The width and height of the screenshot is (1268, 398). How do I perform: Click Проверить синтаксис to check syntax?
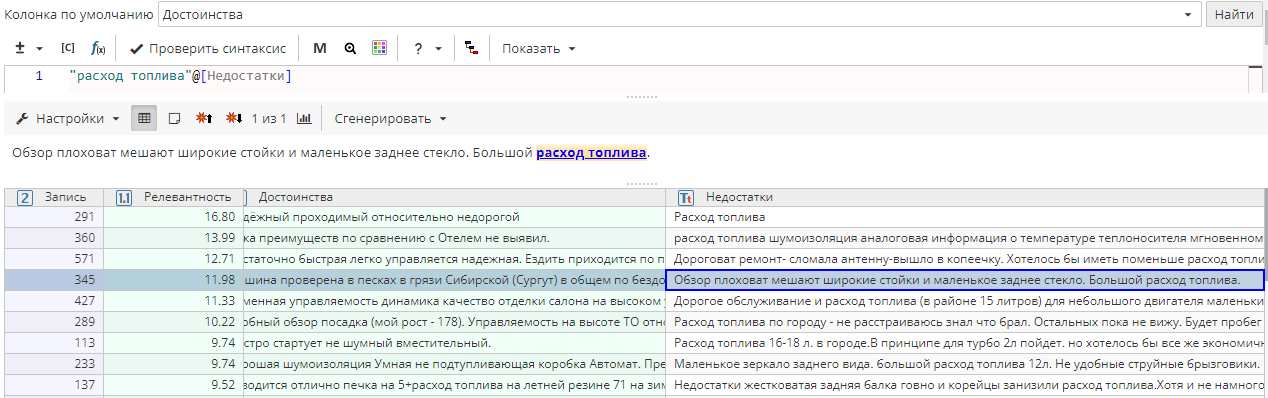pyautogui.click(x=208, y=48)
